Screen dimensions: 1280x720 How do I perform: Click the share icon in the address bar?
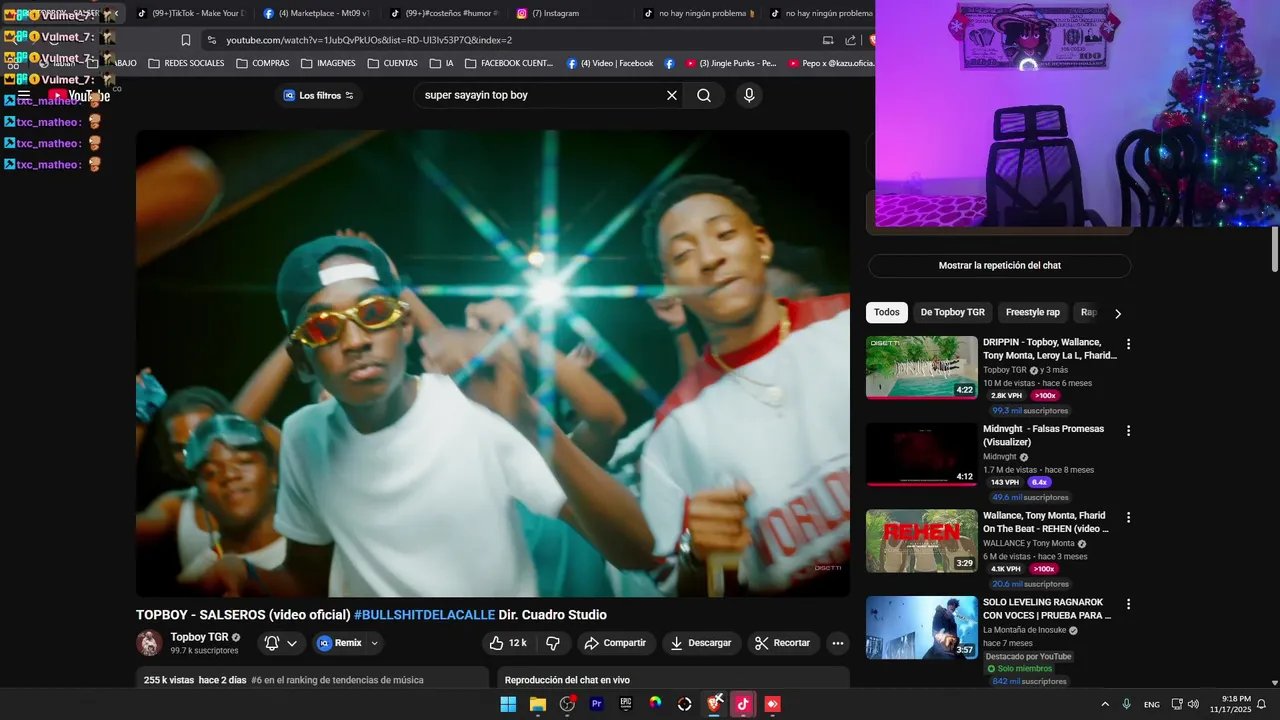[x=850, y=40]
